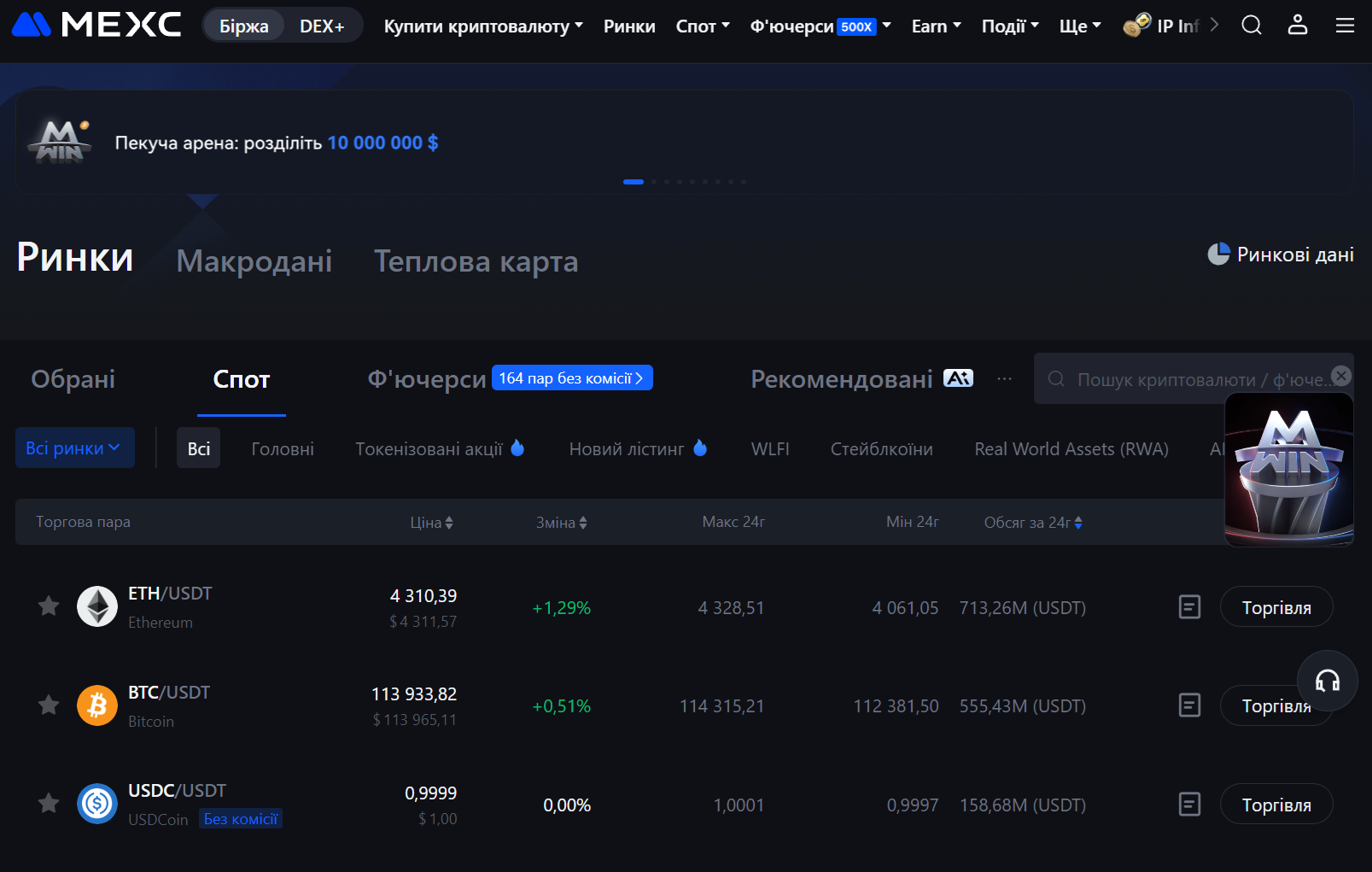Click Без комісії tag on USDC
Image resolution: width=1372 pixels, height=872 pixels.
pyautogui.click(x=241, y=818)
